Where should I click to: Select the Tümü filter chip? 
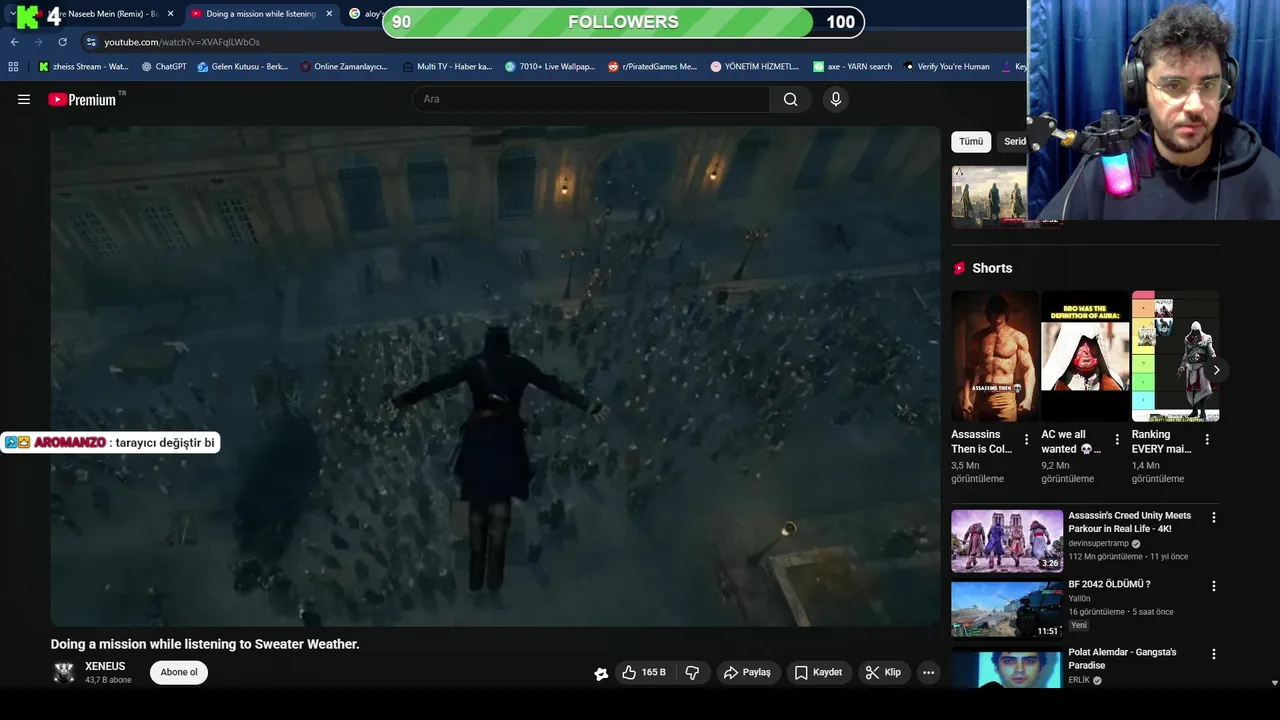pyautogui.click(x=971, y=142)
